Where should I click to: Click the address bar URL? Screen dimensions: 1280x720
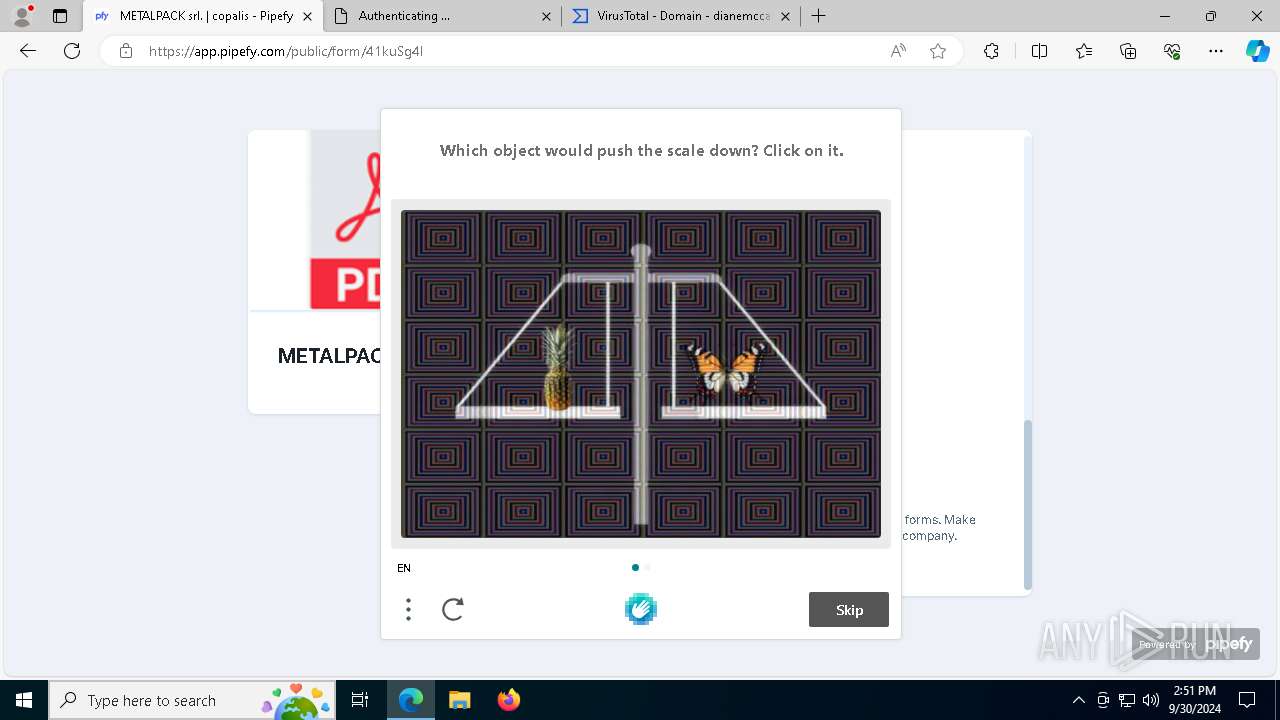[286, 51]
